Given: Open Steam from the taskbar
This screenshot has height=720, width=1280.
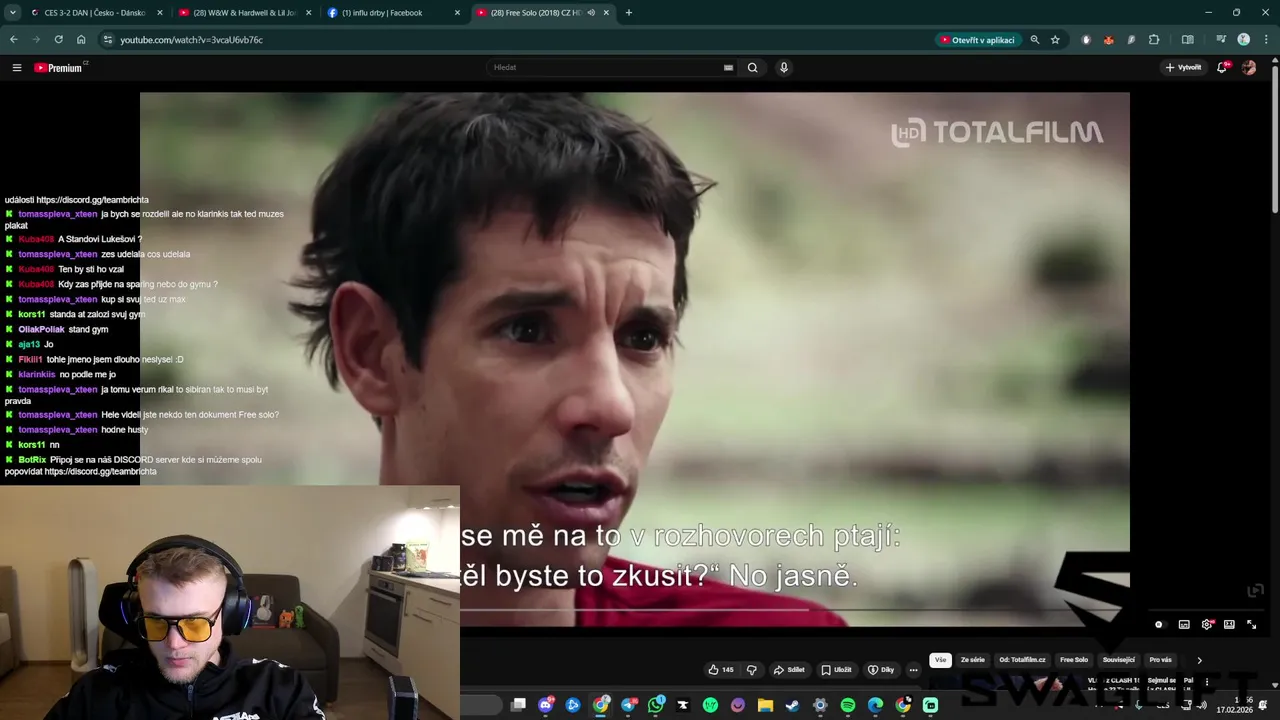Looking at the screenshot, I should 793,705.
